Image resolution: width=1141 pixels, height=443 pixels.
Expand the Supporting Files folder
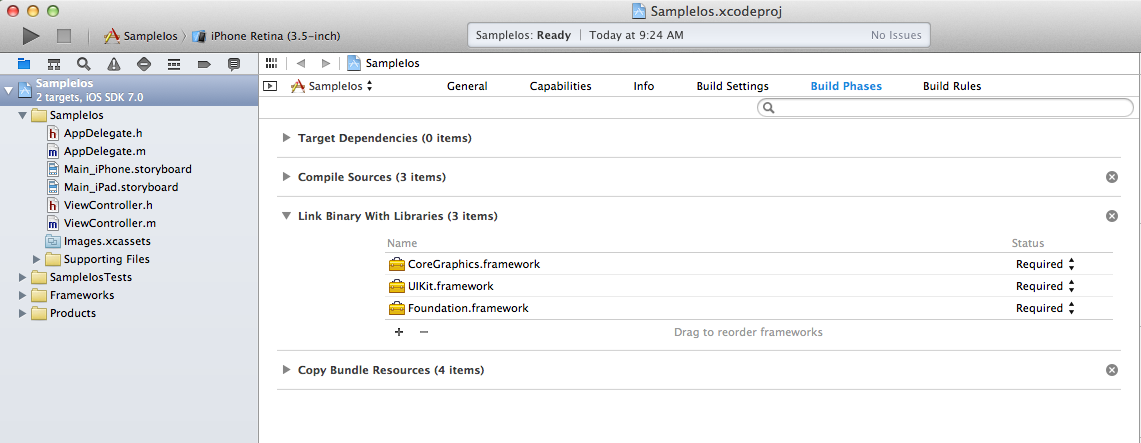(36, 259)
